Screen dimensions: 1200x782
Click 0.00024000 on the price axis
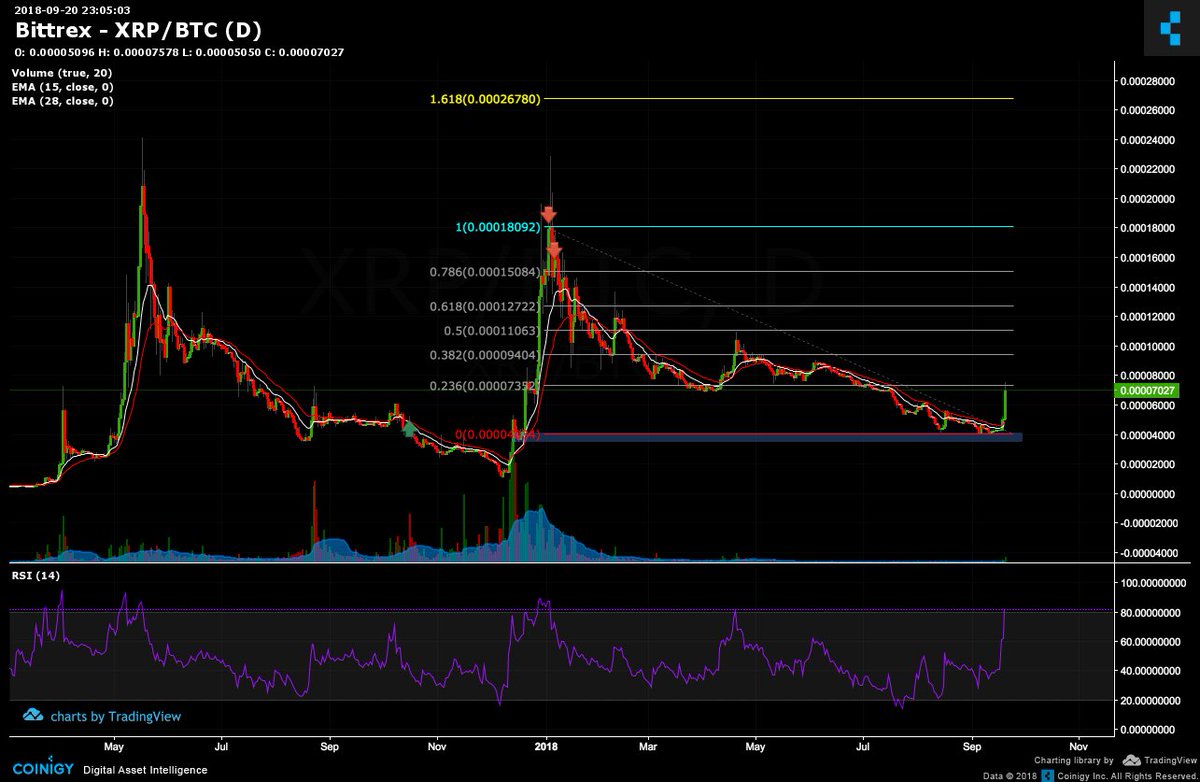(x=1148, y=140)
